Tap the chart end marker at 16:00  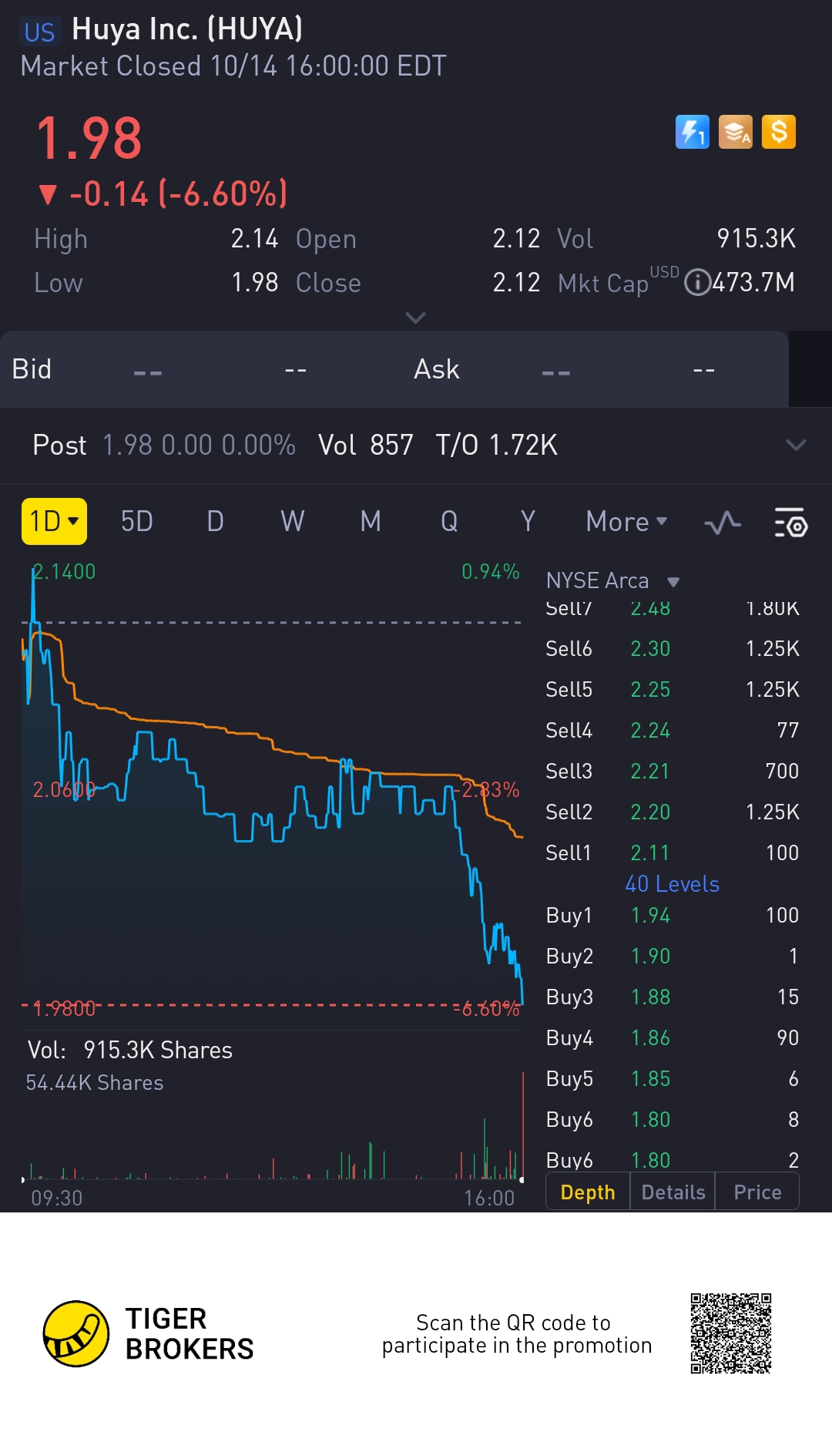tap(522, 1179)
